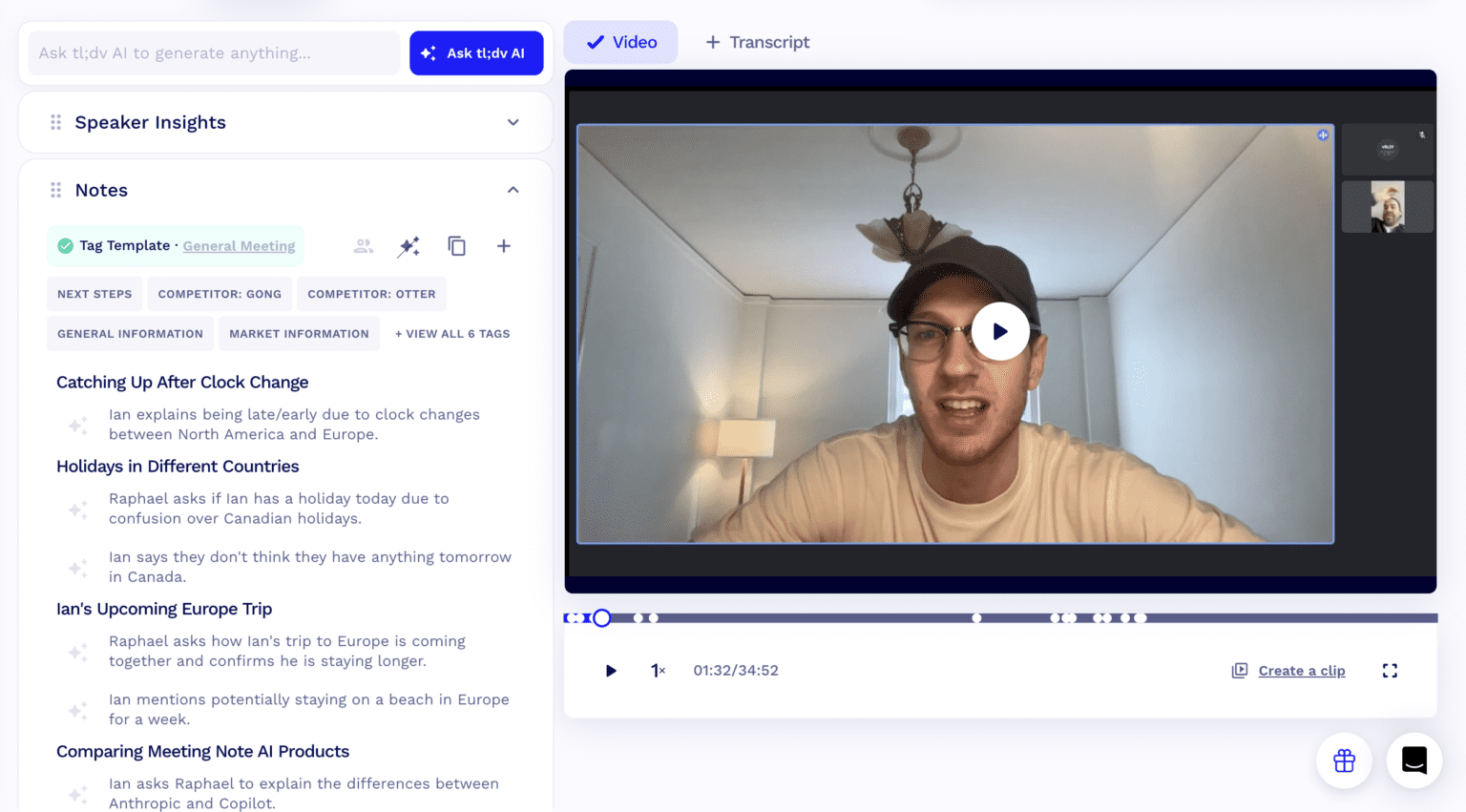
Task: Click the playhead on the timeline slider
Action: pyautogui.click(x=601, y=617)
